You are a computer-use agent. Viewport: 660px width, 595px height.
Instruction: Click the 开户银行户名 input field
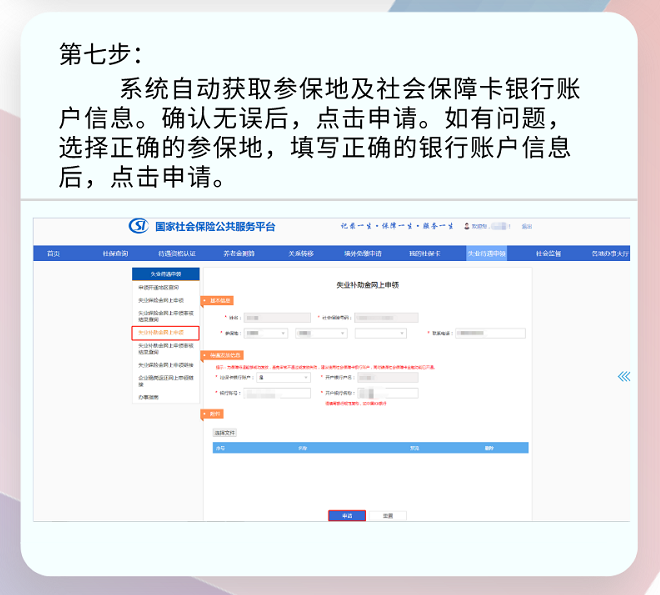tap(388, 377)
